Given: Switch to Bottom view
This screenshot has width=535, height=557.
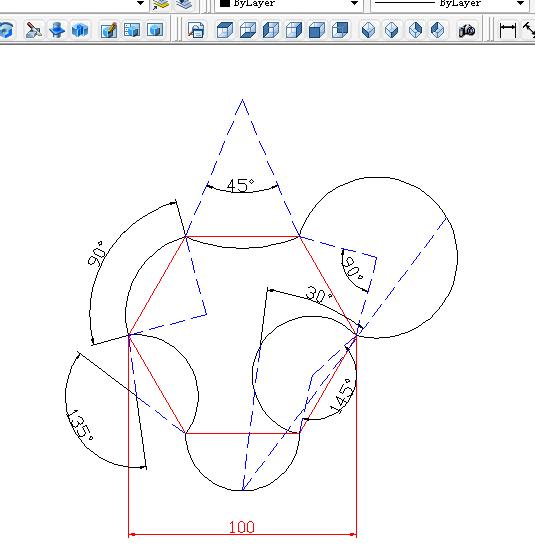Looking at the screenshot, I should pyautogui.click(x=248, y=30).
